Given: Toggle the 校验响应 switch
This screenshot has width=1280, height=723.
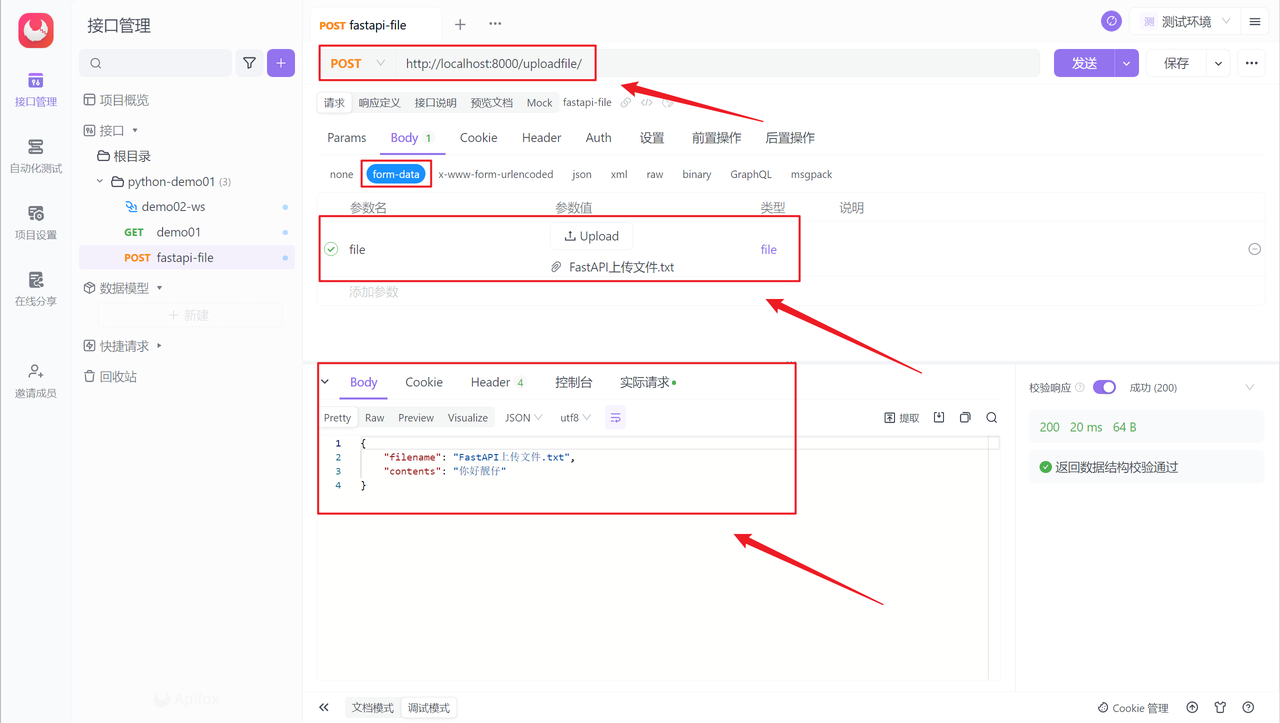Looking at the screenshot, I should (x=1104, y=387).
